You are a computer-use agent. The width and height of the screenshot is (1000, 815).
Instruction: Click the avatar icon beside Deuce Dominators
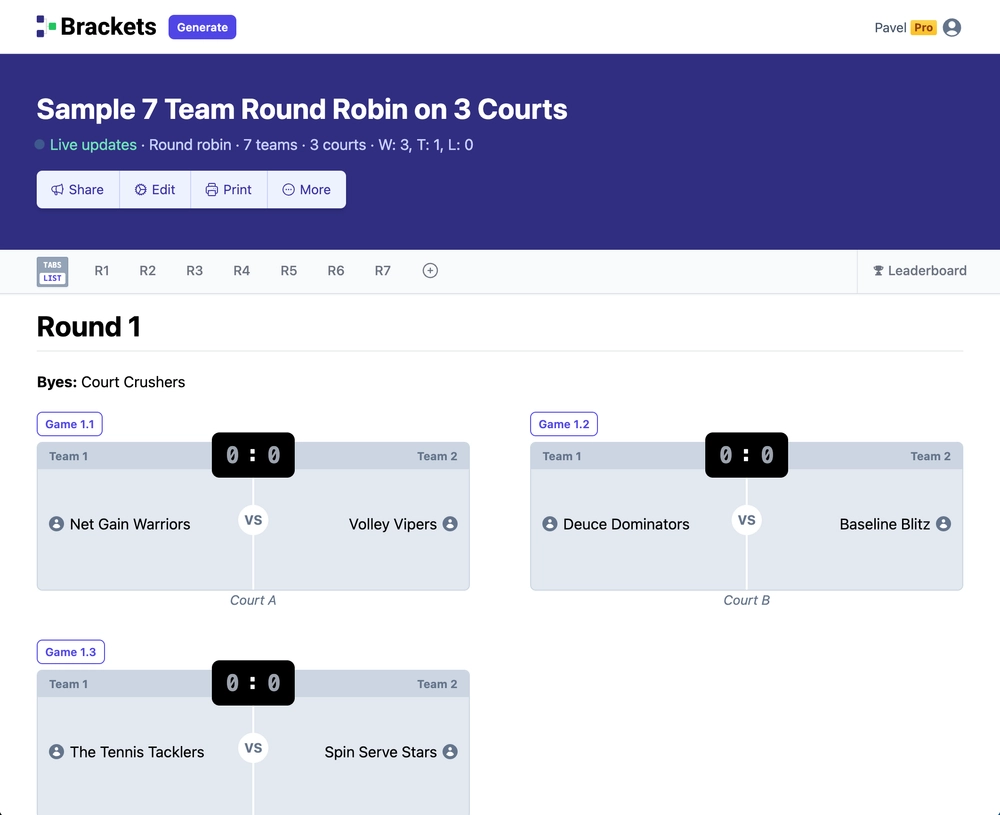coord(550,524)
